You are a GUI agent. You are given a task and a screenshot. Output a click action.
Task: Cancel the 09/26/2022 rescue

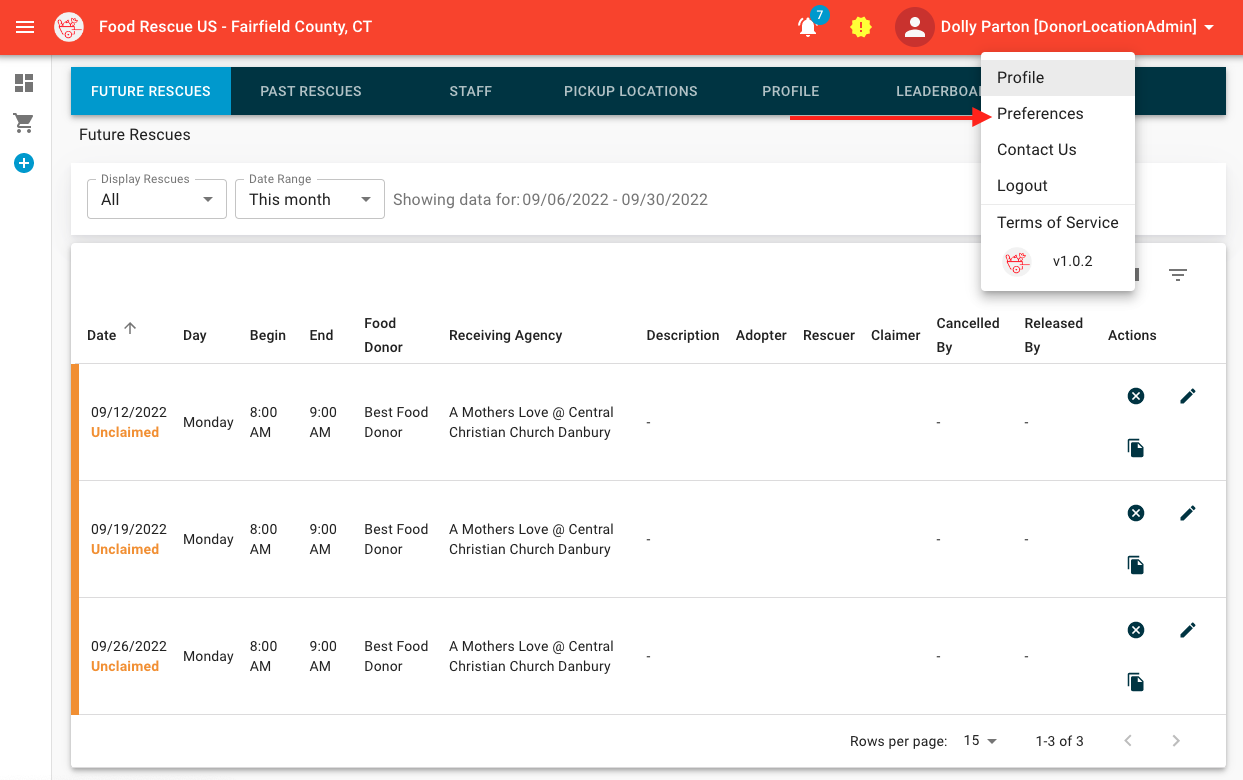tap(1136, 630)
